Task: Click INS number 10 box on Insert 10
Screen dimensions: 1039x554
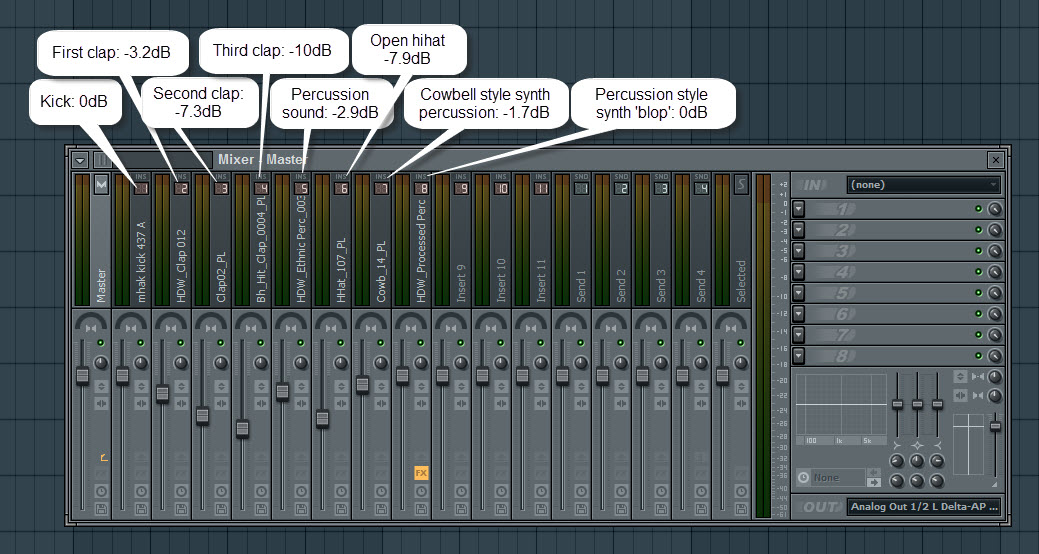Action: point(501,189)
